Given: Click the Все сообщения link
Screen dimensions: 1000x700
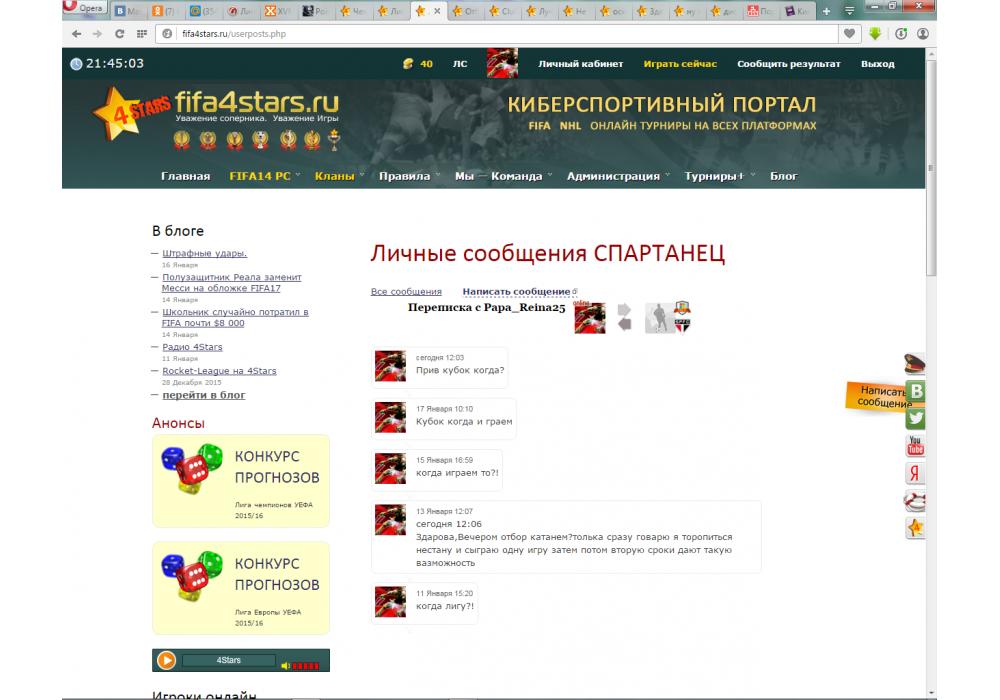Looking at the screenshot, I should tap(406, 292).
